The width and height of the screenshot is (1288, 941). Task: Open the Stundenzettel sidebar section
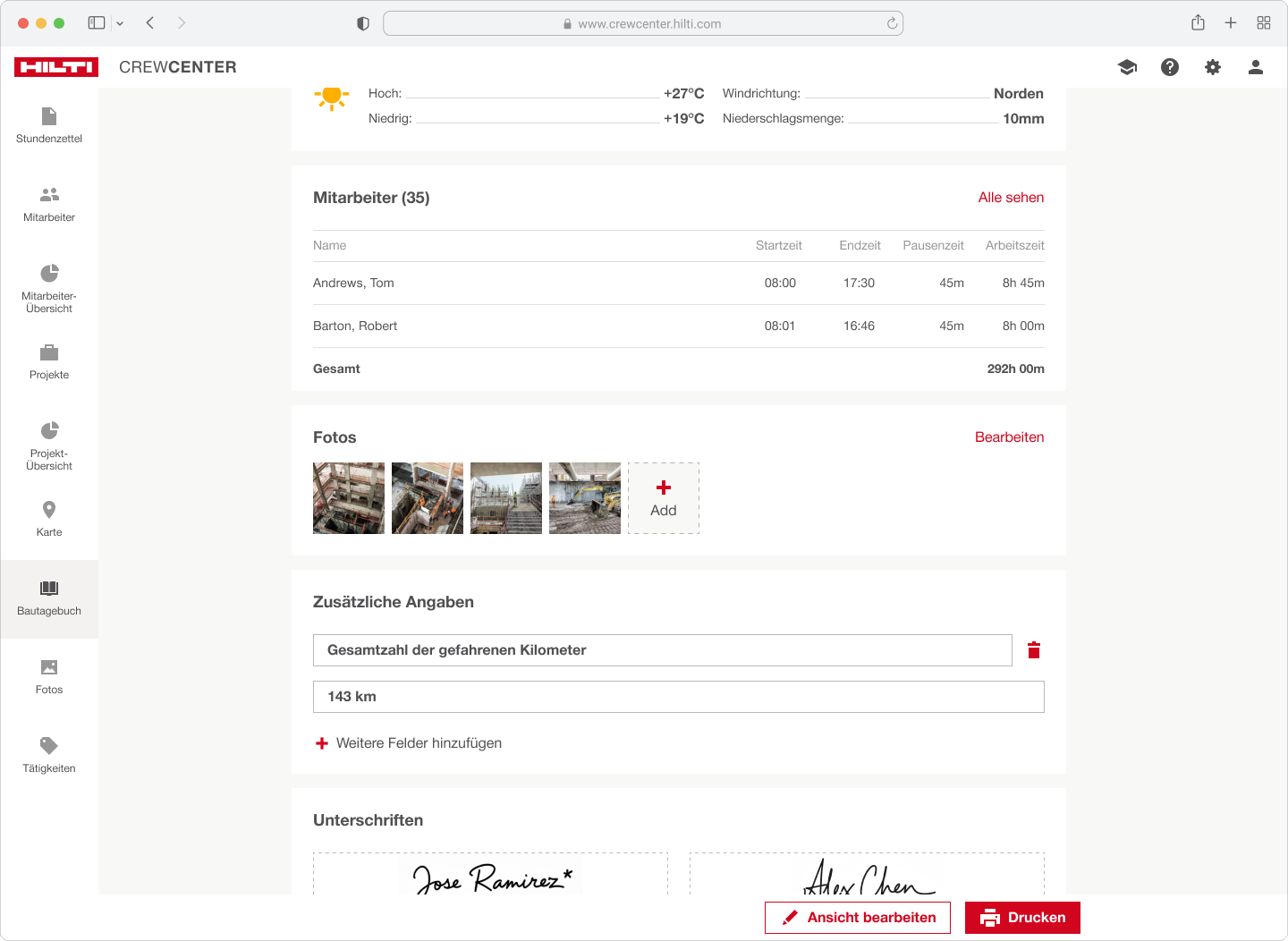tap(49, 125)
